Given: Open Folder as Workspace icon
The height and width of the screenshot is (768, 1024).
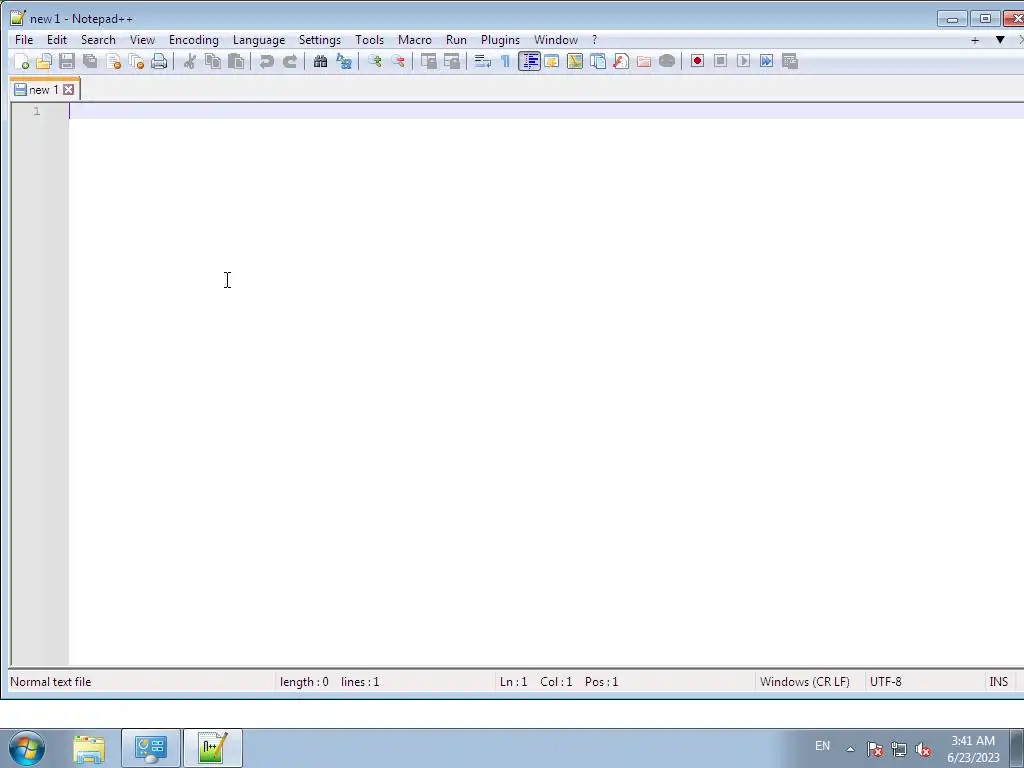Looking at the screenshot, I should coord(644,61).
